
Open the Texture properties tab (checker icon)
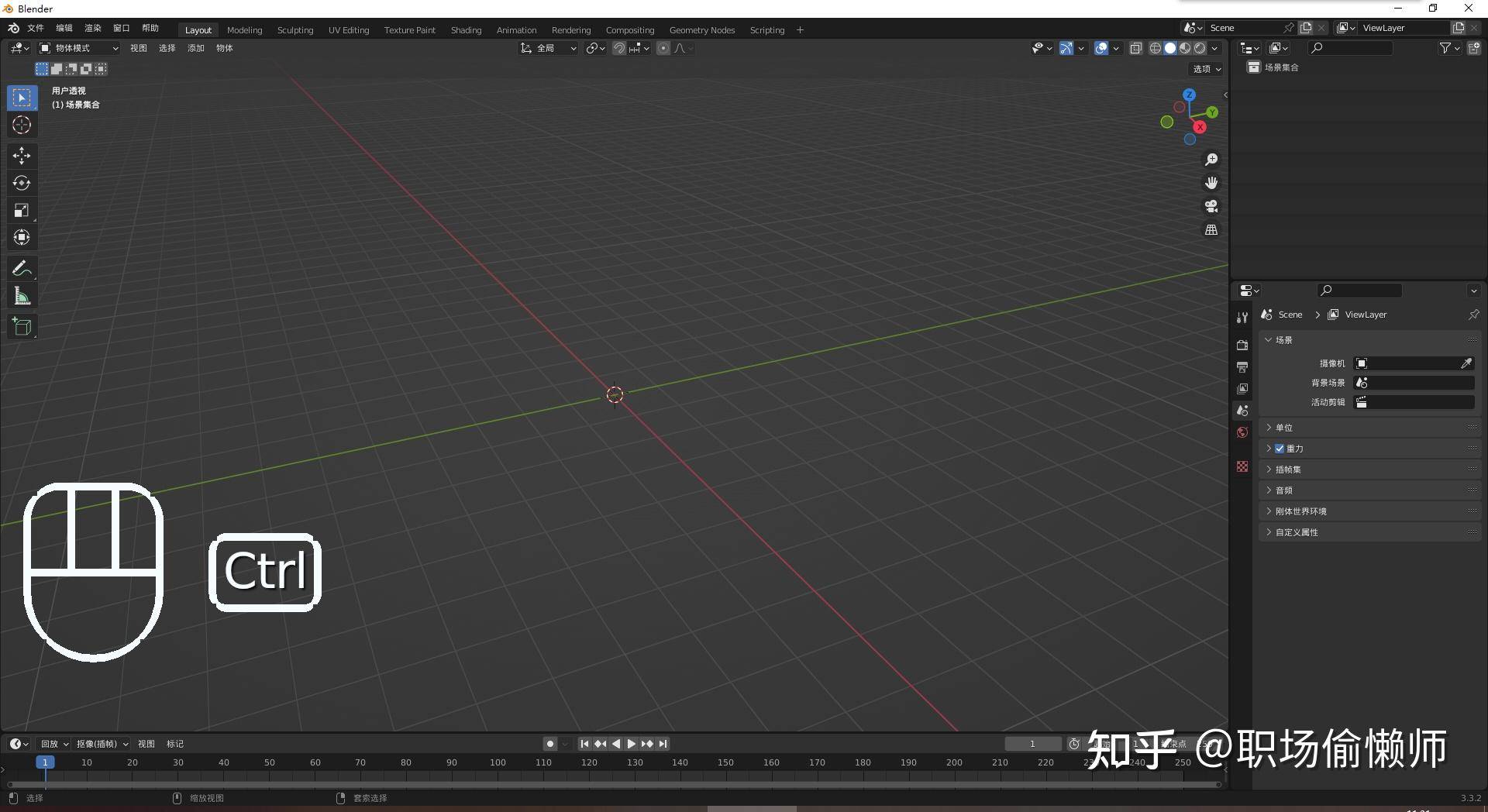pyautogui.click(x=1242, y=466)
